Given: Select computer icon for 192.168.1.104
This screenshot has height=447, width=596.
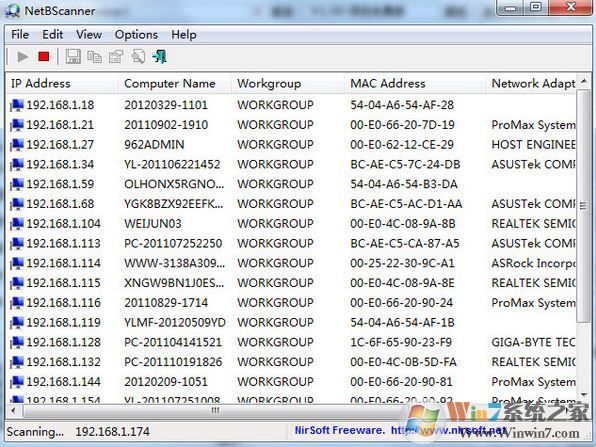Looking at the screenshot, I should click(x=17, y=224).
